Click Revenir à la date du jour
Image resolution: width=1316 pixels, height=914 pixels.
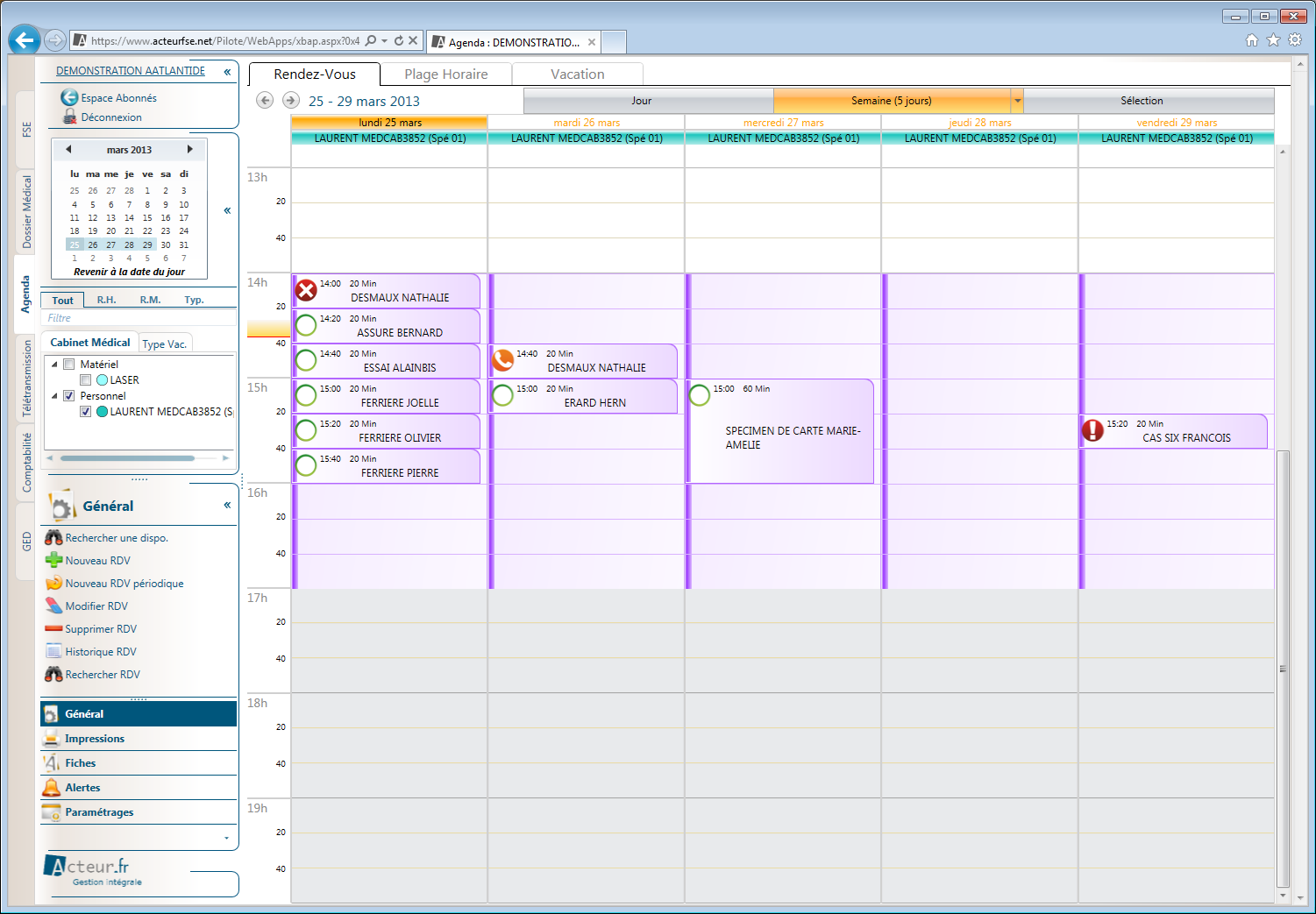tap(129, 272)
